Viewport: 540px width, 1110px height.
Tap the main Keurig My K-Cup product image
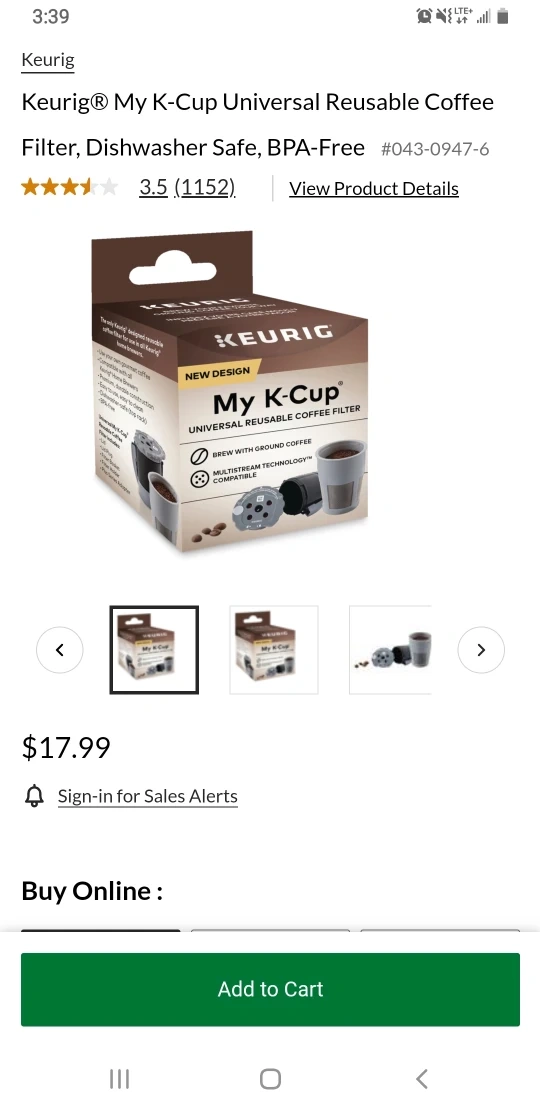click(x=231, y=391)
